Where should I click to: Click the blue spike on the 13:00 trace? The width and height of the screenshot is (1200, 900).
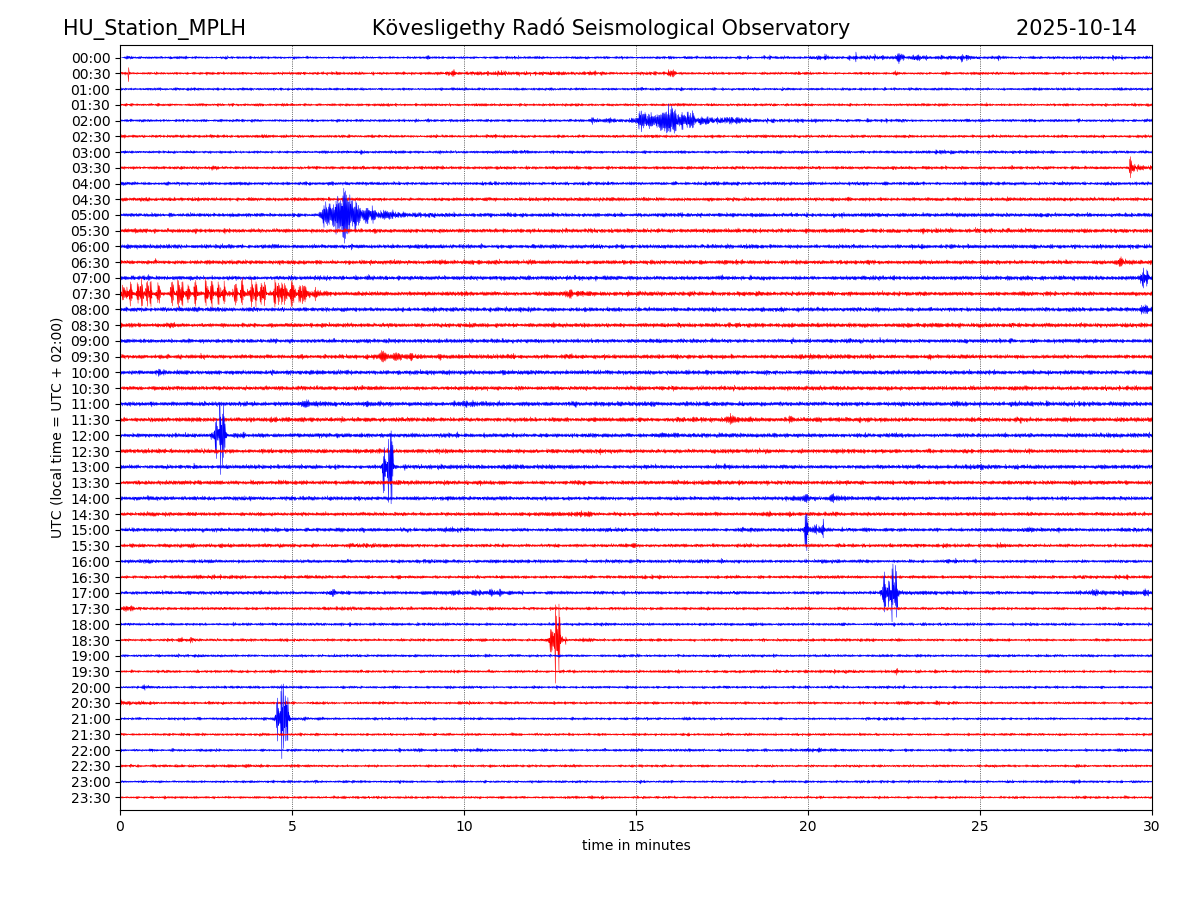pos(388,467)
